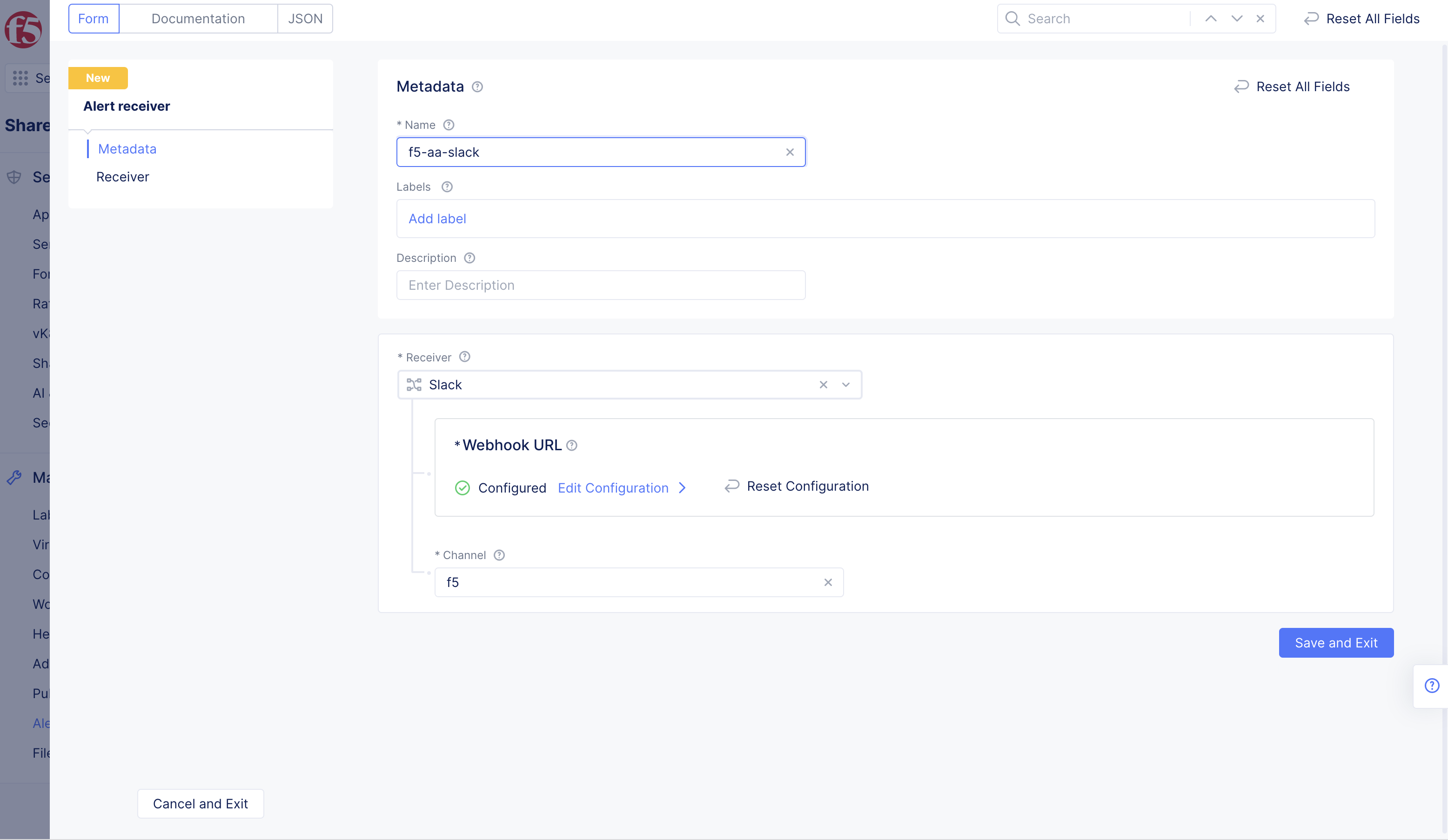Clear the selected Slack receiver
Screen dimensions: 1448x840
click(x=824, y=385)
